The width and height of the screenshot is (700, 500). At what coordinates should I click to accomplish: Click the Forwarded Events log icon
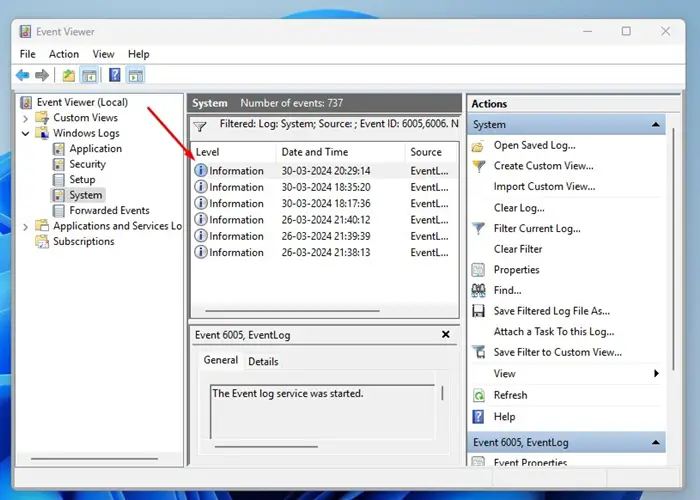pyautogui.click(x=58, y=210)
